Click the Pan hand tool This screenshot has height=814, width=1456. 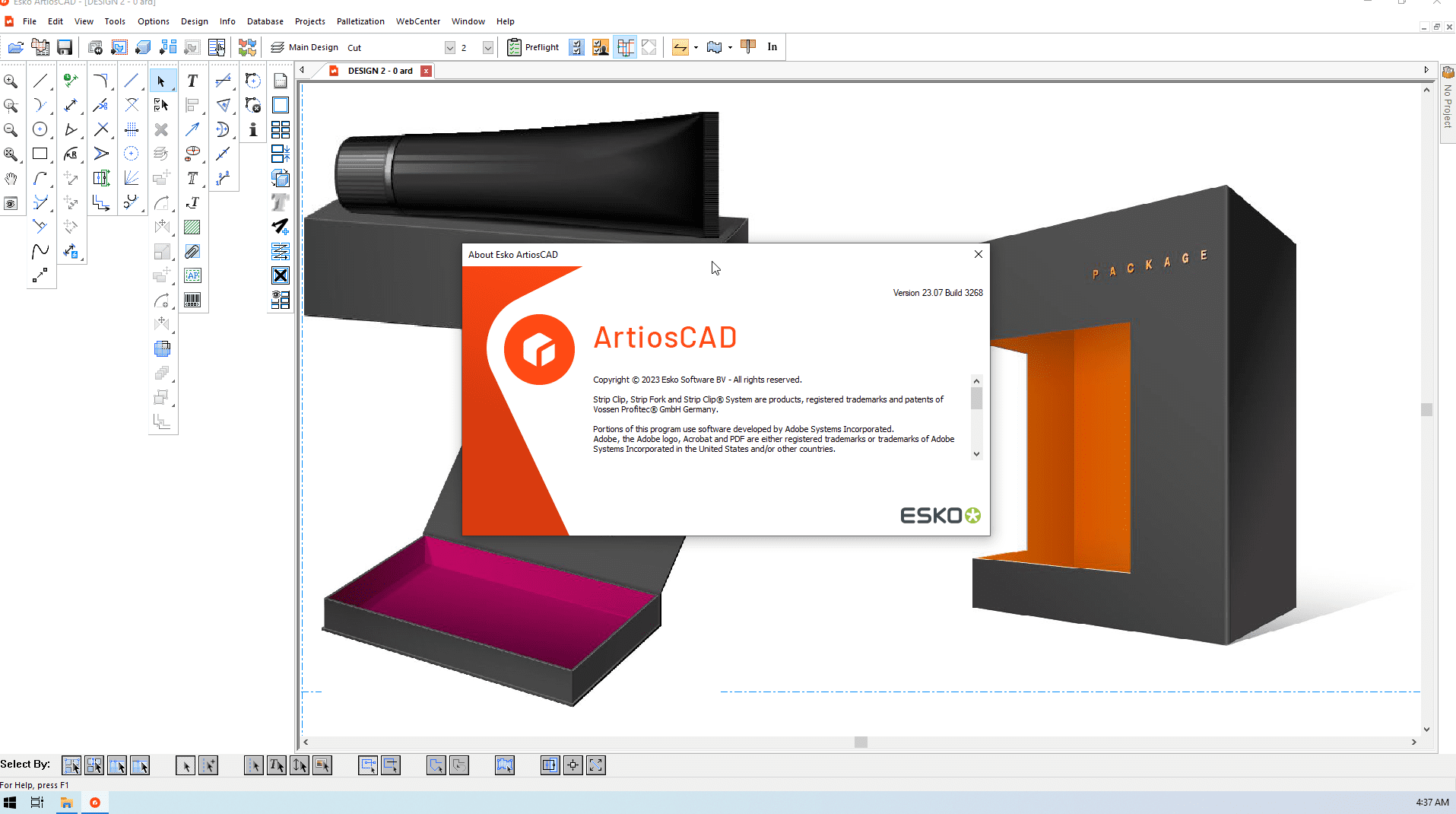coord(11,179)
